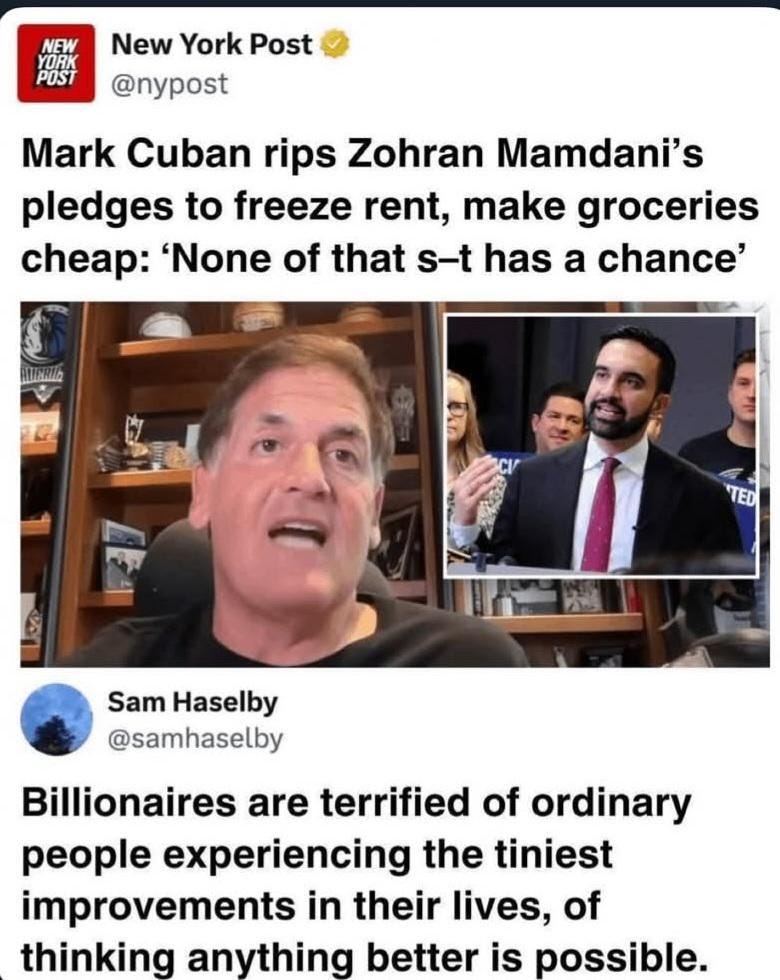The width and height of the screenshot is (780, 980).
Task: Click the gold verified badge
Action: pyautogui.click(x=335, y=44)
